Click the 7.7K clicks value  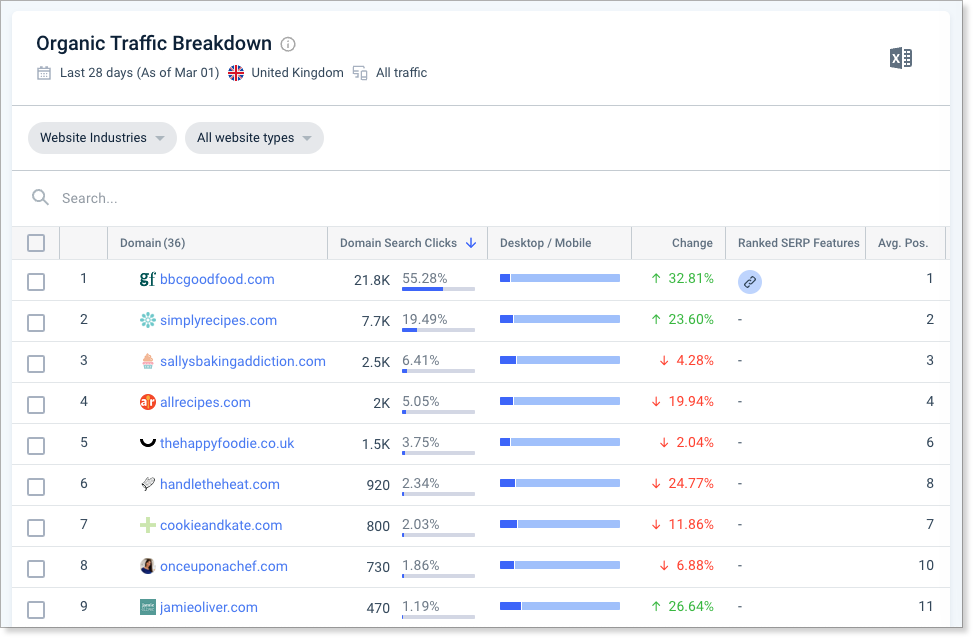coord(375,321)
